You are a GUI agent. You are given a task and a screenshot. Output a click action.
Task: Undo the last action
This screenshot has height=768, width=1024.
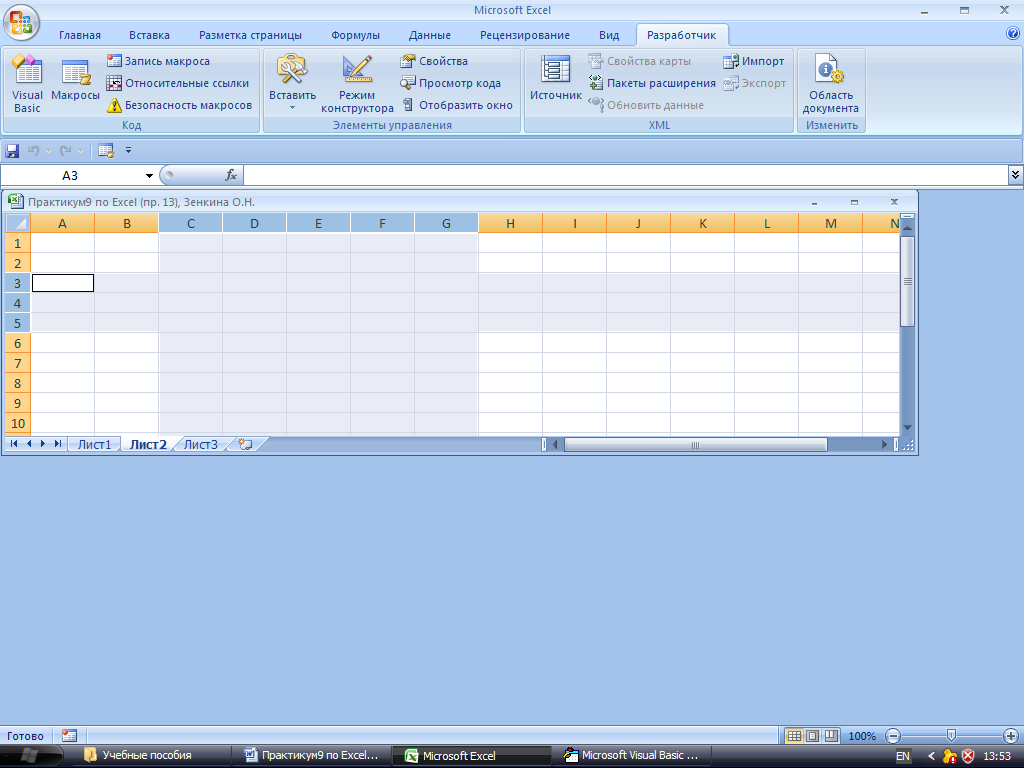[x=33, y=151]
